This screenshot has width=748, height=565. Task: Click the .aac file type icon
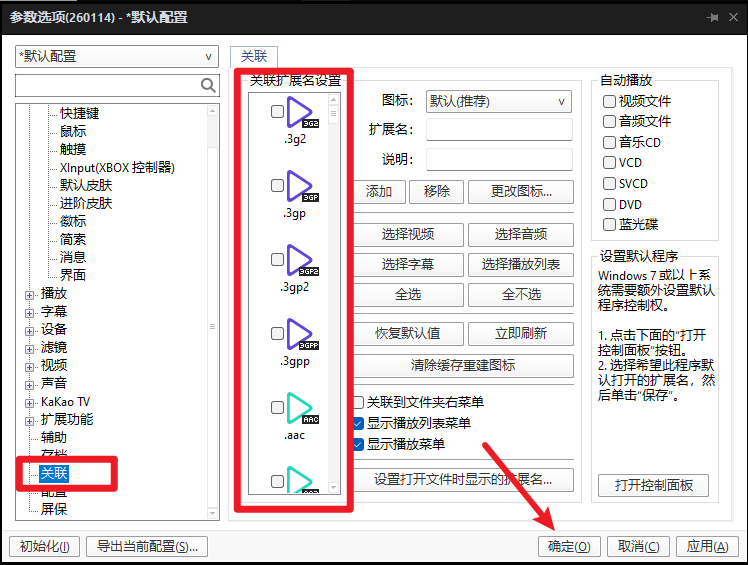(x=302, y=408)
